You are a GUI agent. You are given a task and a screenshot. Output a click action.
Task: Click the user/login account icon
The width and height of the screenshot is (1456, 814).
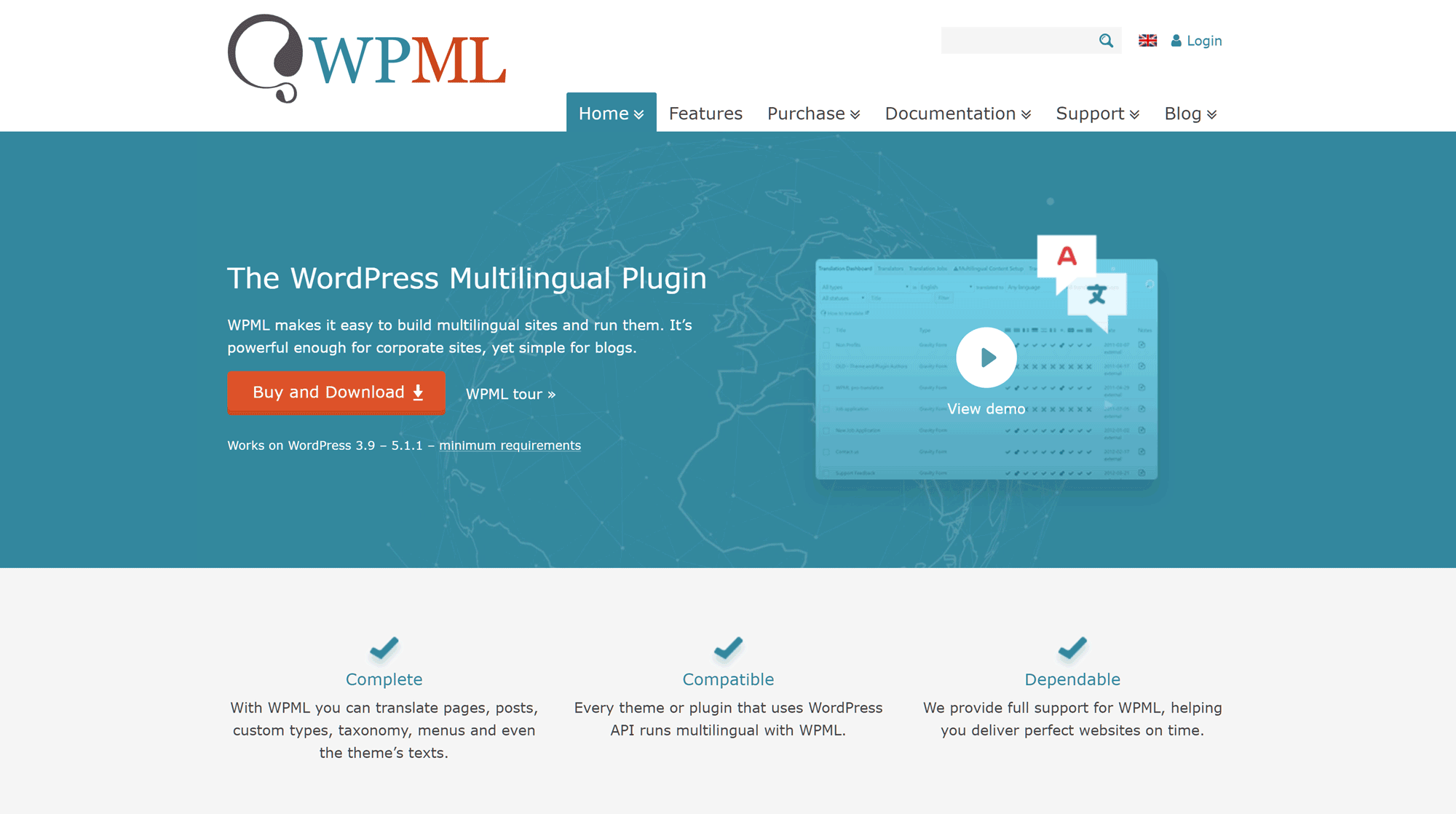click(x=1176, y=40)
